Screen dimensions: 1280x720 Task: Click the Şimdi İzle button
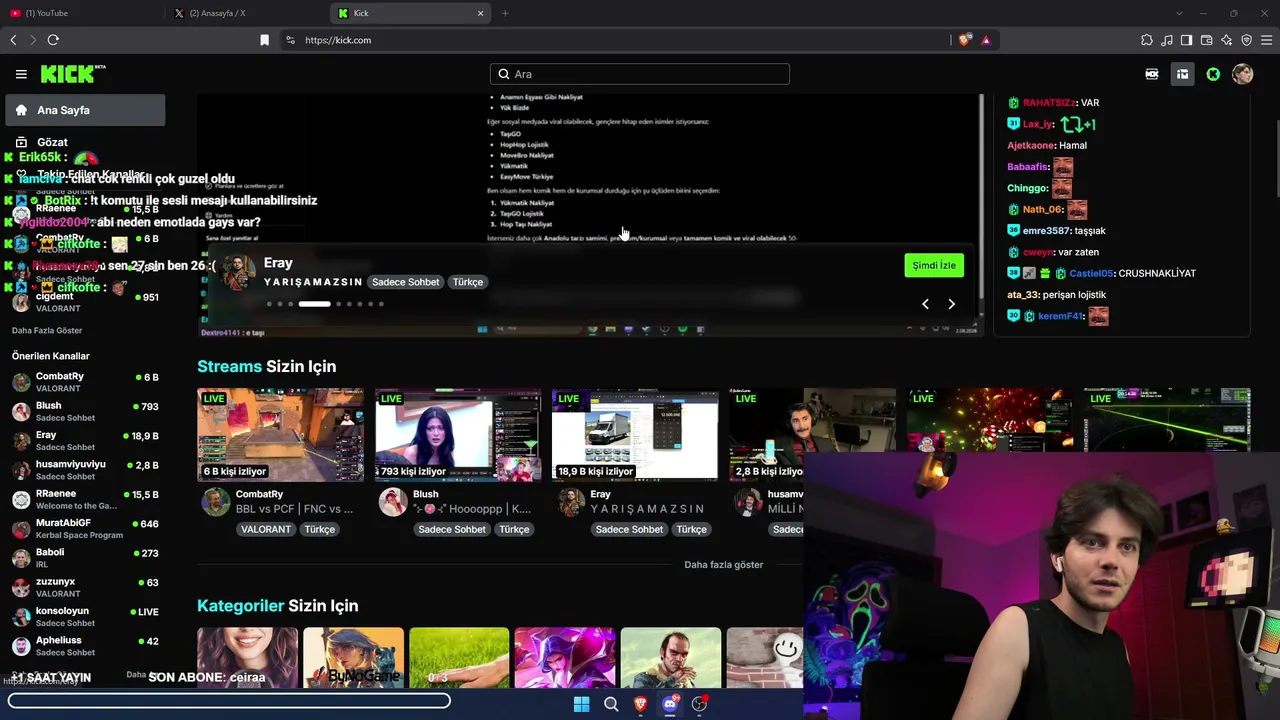934,265
